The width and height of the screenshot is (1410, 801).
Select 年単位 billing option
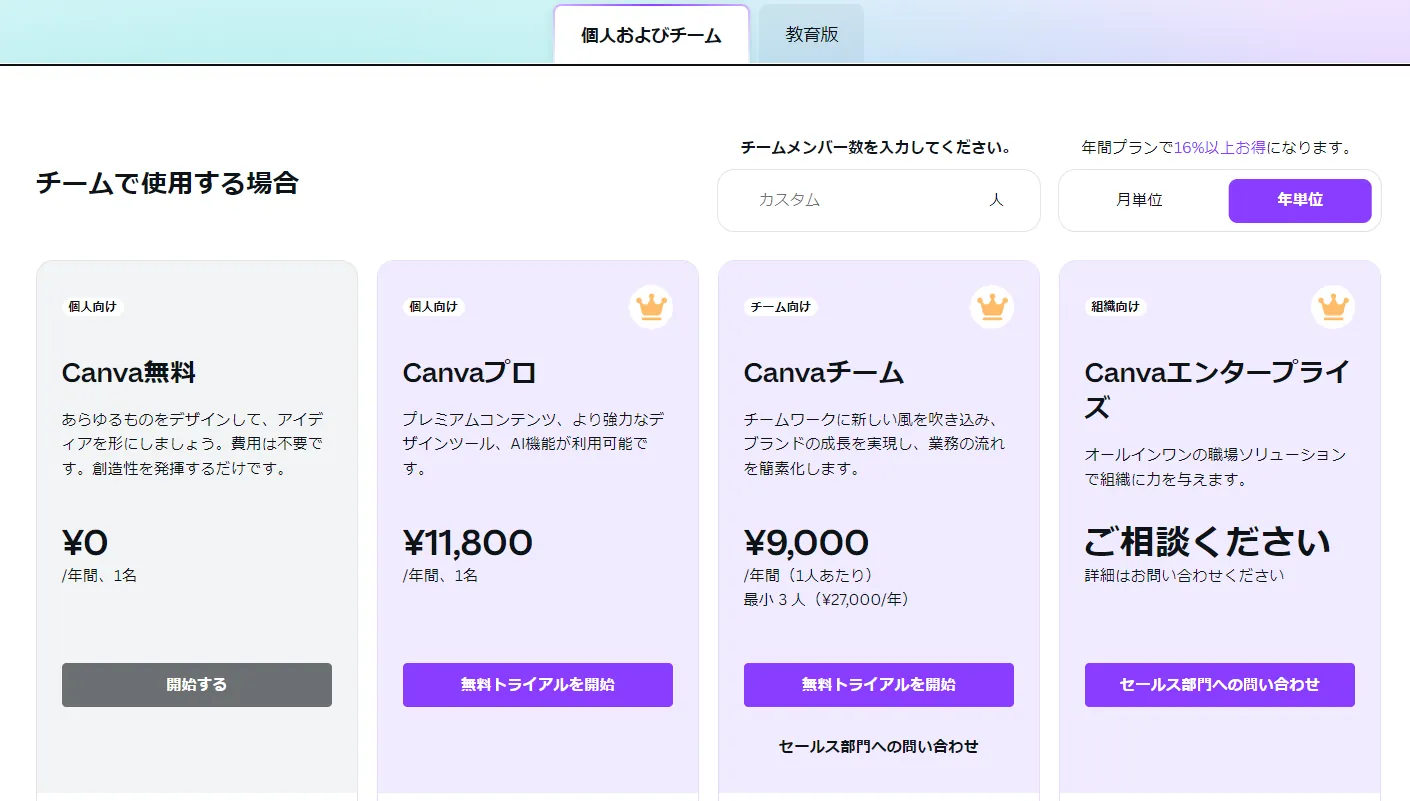1300,200
